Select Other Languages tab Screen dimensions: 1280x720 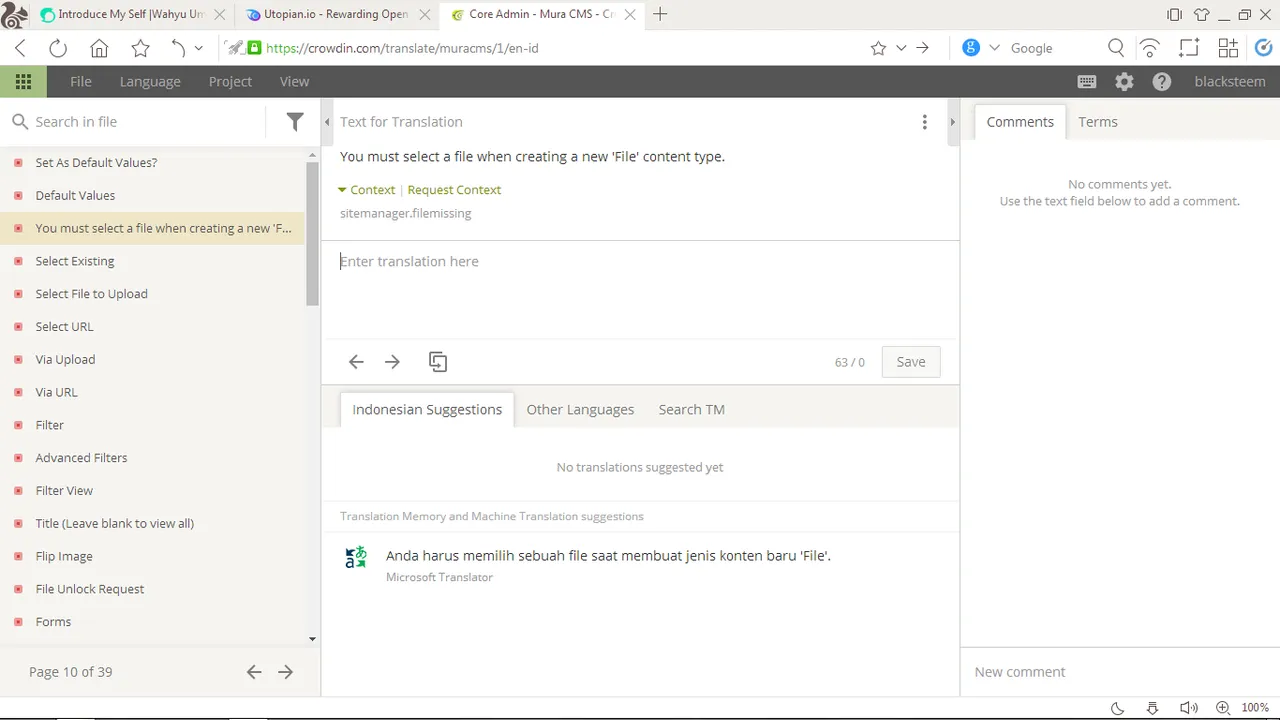[x=580, y=409]
